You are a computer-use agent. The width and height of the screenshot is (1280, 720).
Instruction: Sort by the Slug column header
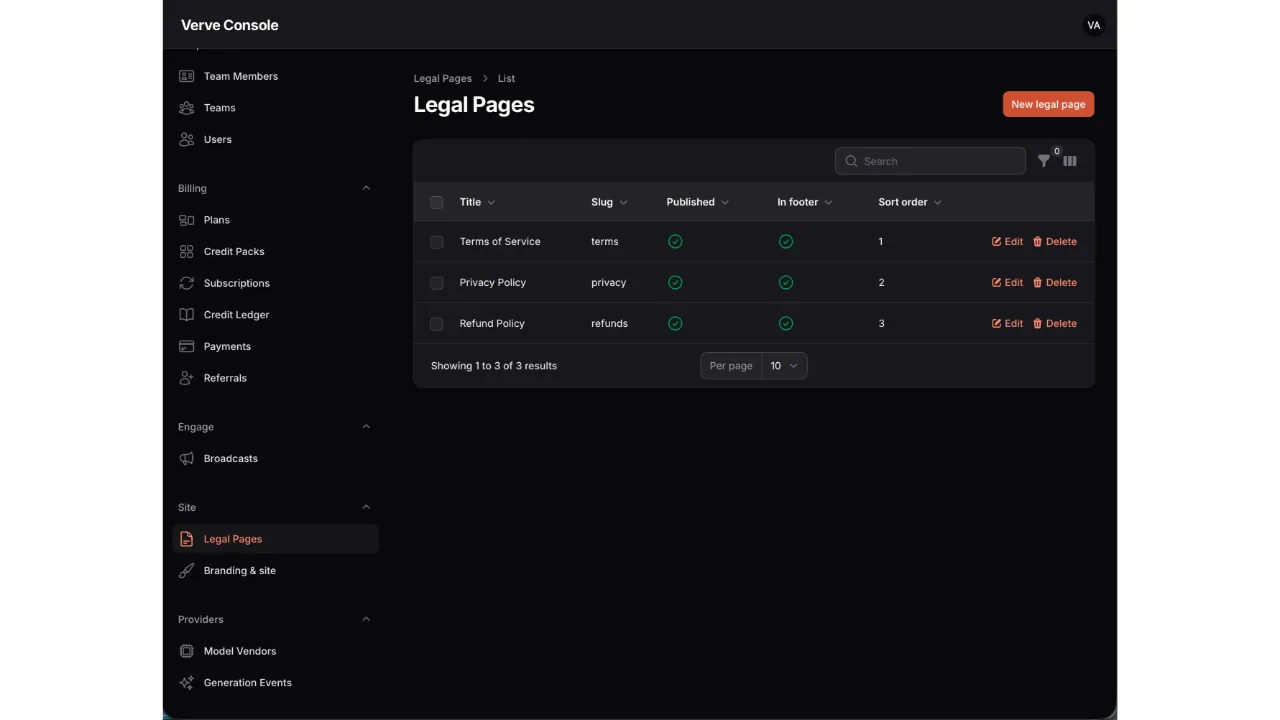click(x=609, y=202)
